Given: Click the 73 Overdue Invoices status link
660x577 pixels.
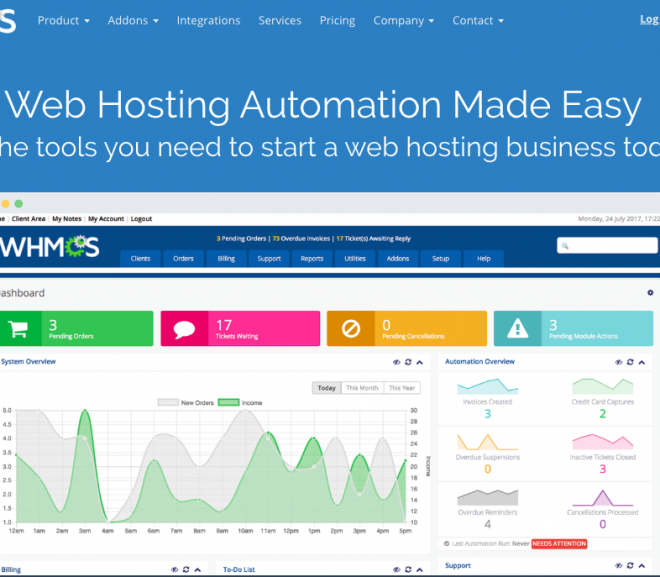Looking at the screenshot, I should pyautogui.click(x=301, y=239).
